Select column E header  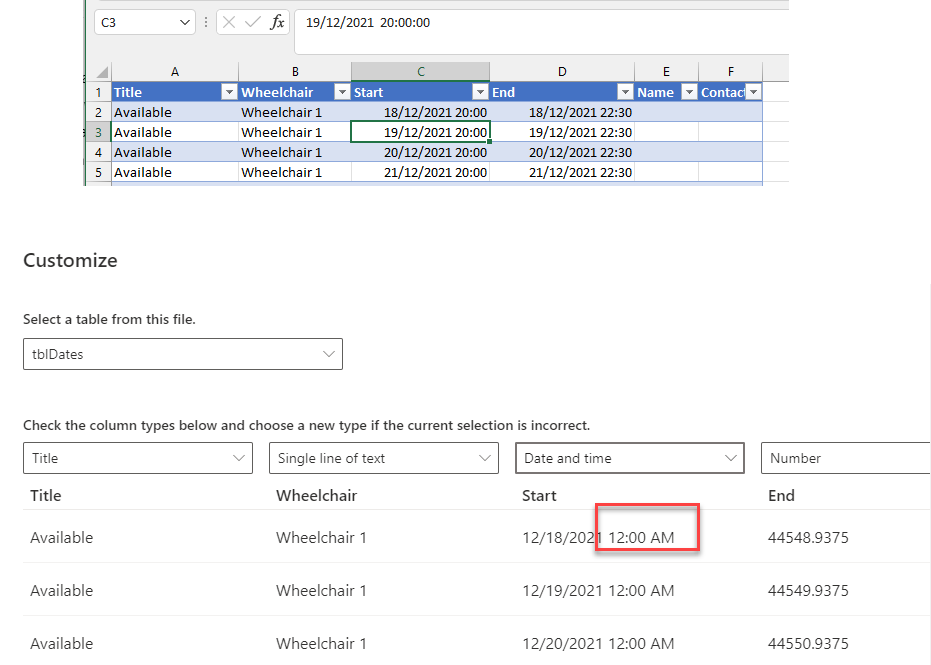[x=666, y=72]
